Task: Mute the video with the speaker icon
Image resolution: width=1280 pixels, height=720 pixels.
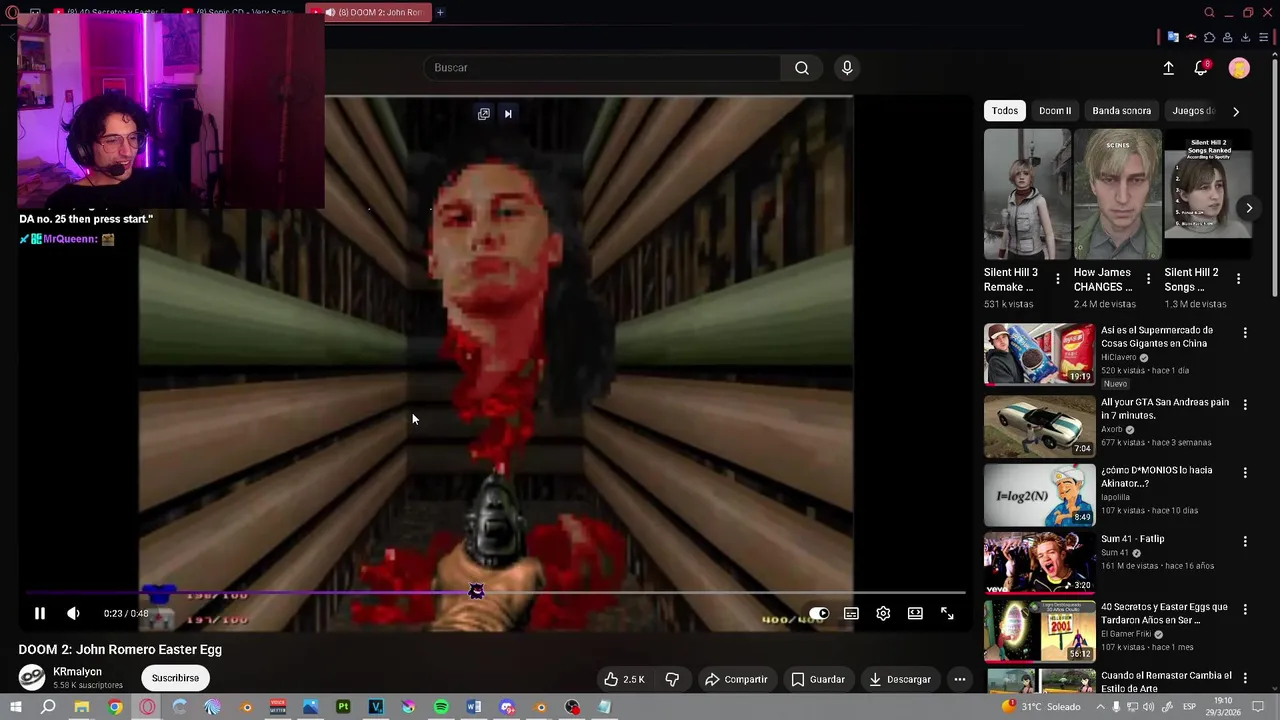Action: click(73, 614)
